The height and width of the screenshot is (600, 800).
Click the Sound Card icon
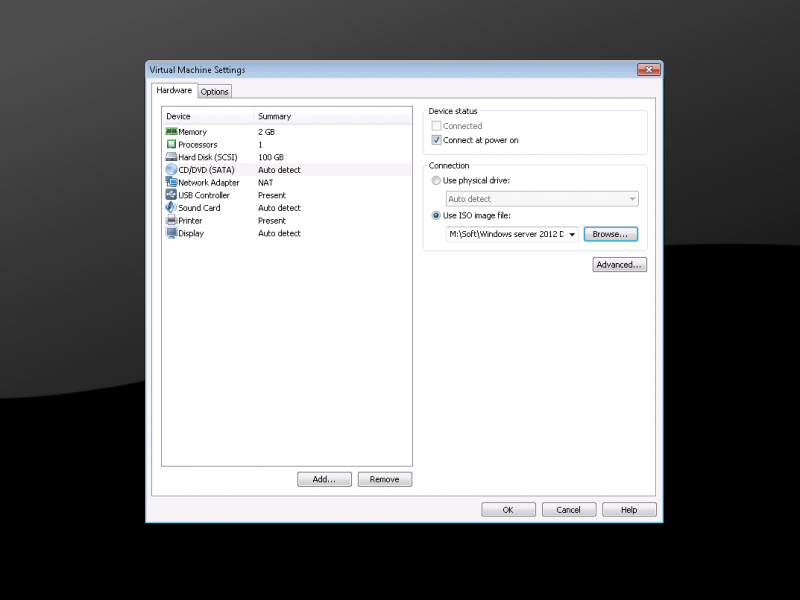[171, 208]
